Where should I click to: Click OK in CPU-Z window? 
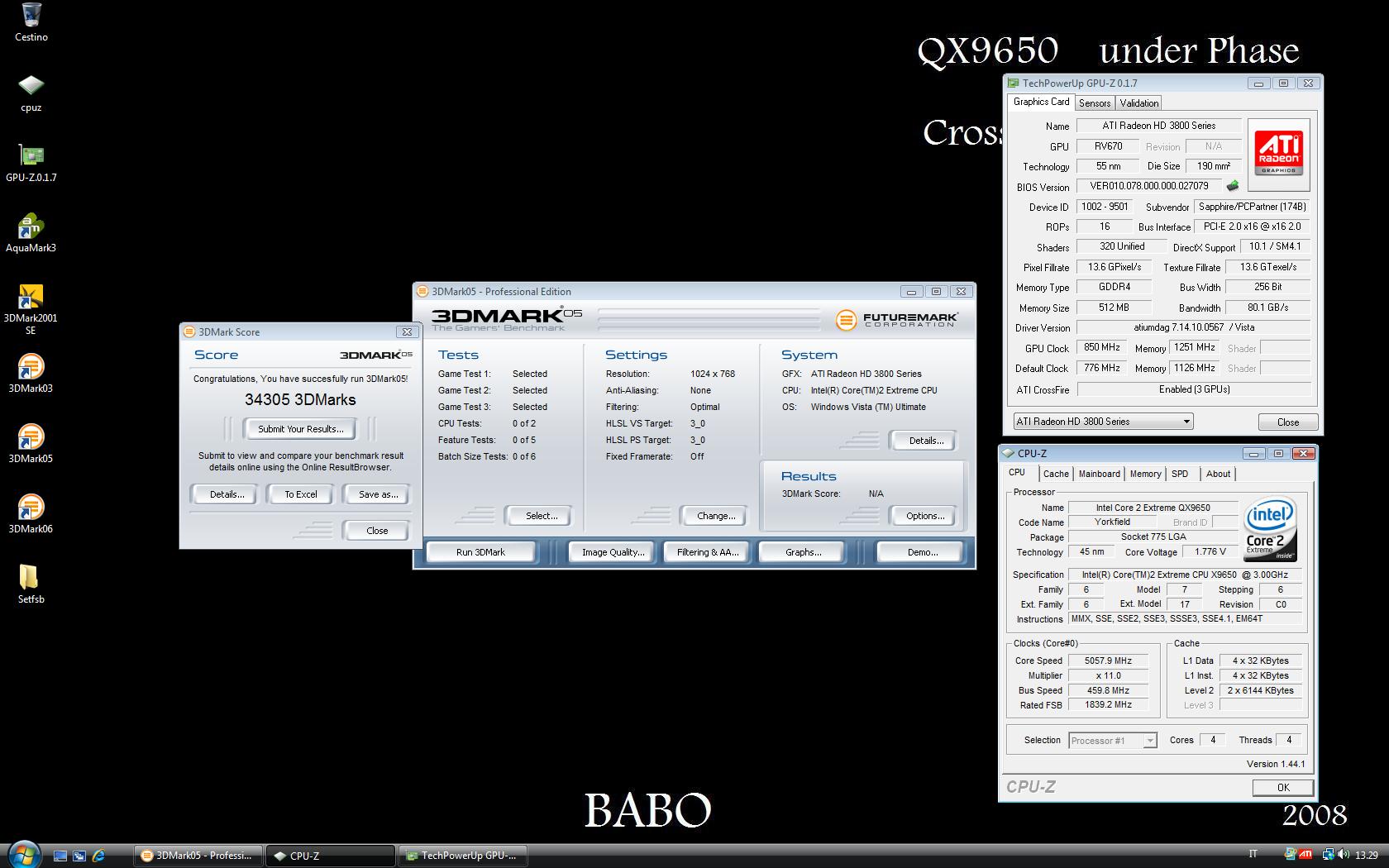(1282, 788)
